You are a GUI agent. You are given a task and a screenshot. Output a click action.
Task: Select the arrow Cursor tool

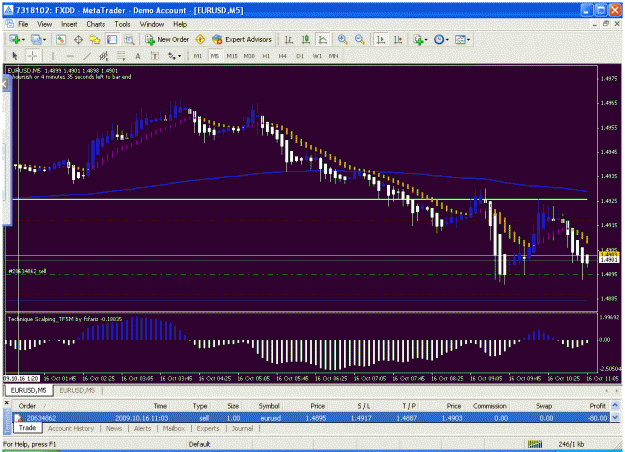15,56
